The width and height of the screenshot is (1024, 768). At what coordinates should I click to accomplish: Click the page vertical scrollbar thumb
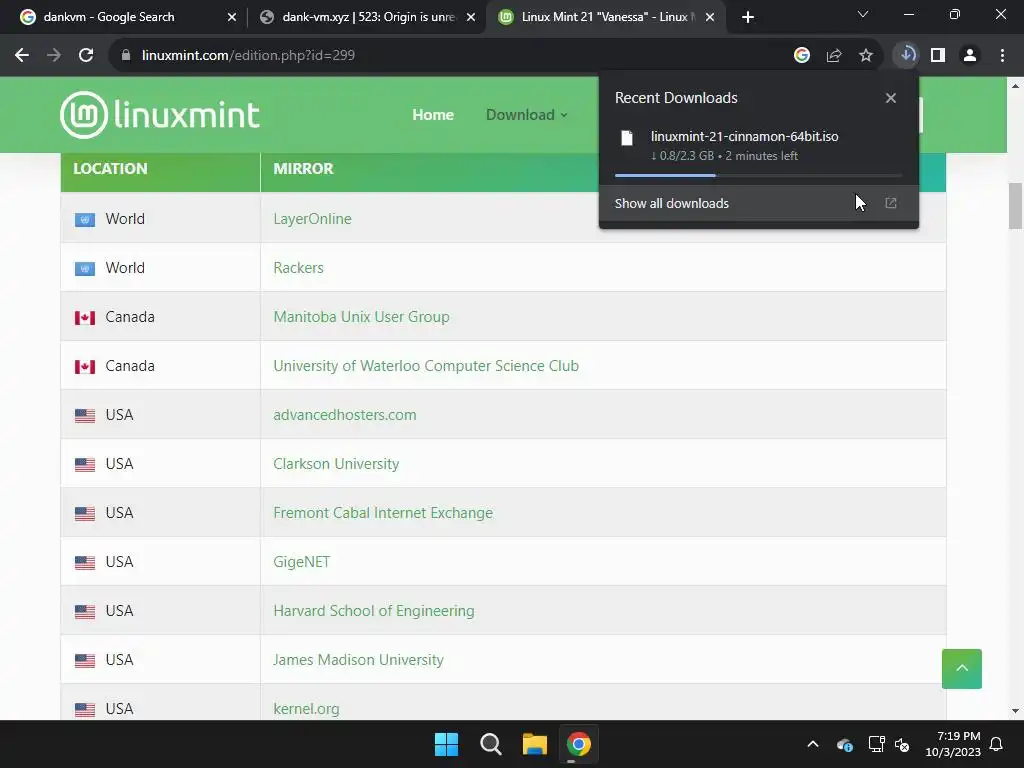click(1015, 206)
